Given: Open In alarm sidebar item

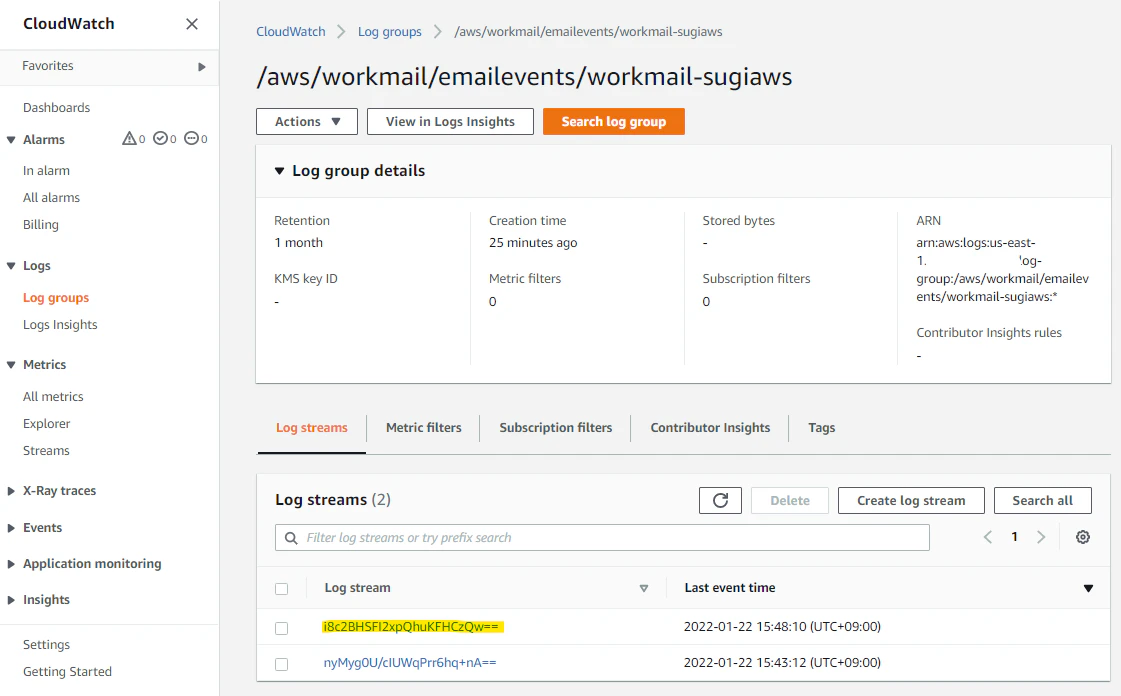Looking at the screenshot, I should (x=46, y=171).
